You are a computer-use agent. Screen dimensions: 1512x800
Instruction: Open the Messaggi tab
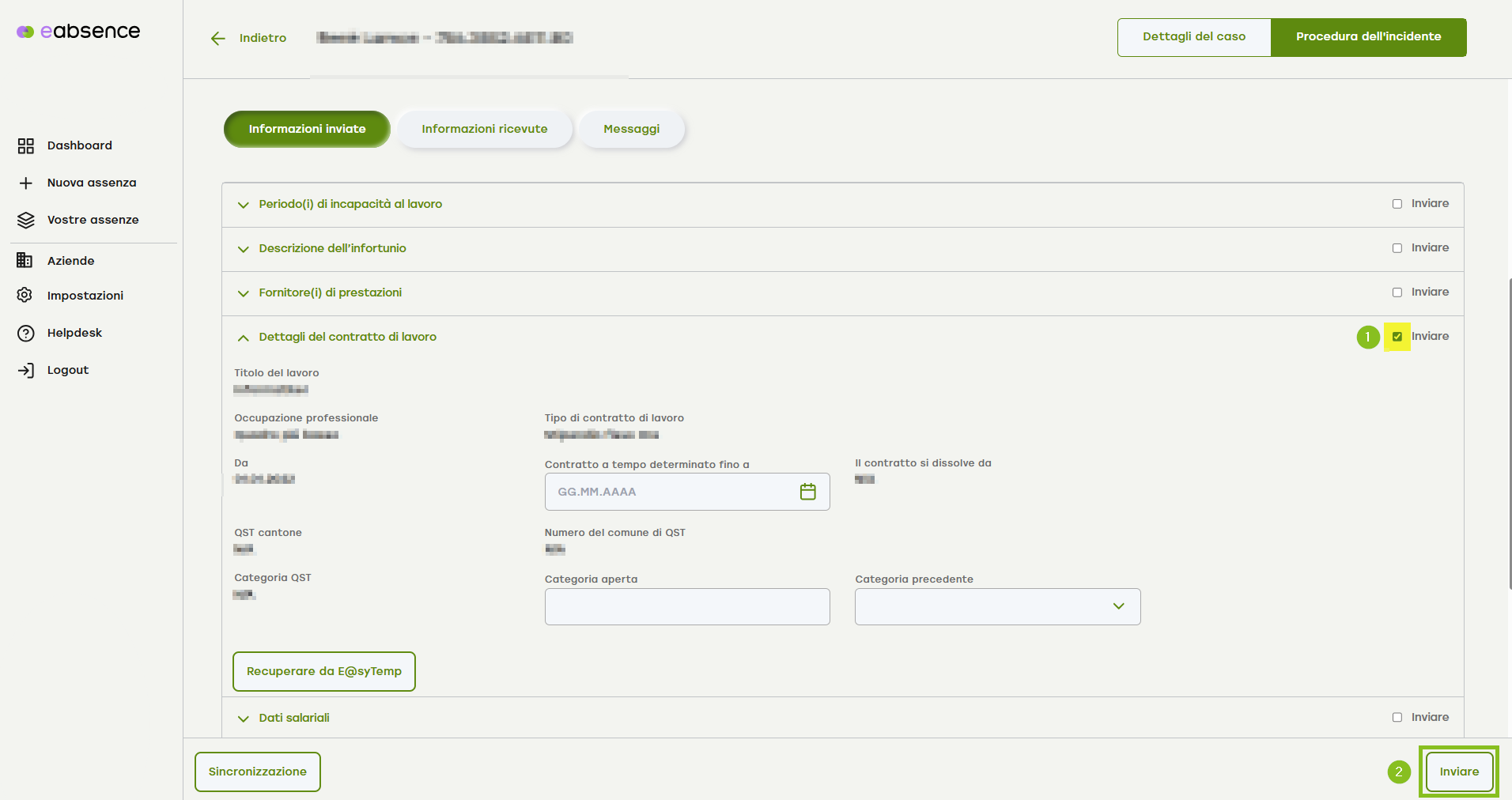(x=631, y=129)
